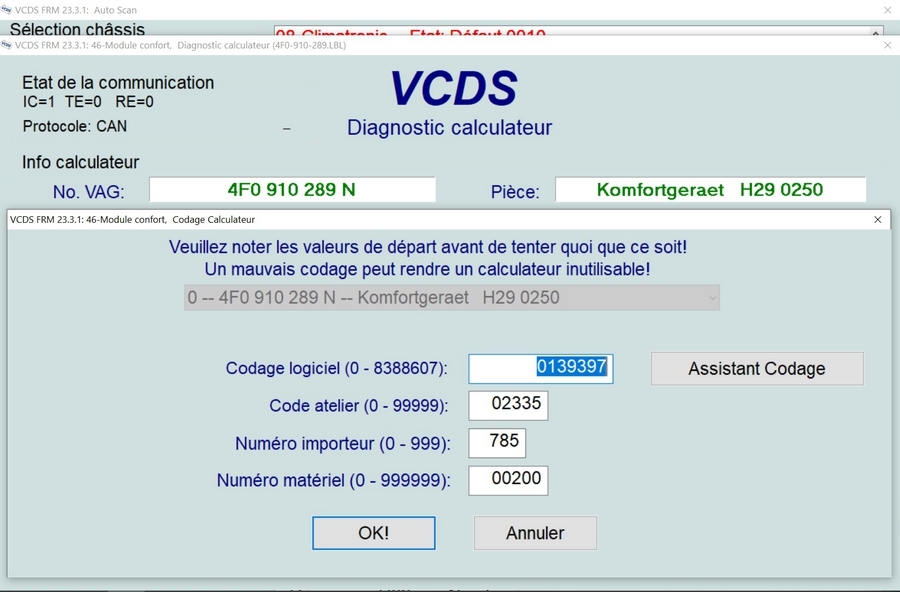Select the Codage logiciel input field
This screenshot has width=900, height=592.
coord(541,369)
